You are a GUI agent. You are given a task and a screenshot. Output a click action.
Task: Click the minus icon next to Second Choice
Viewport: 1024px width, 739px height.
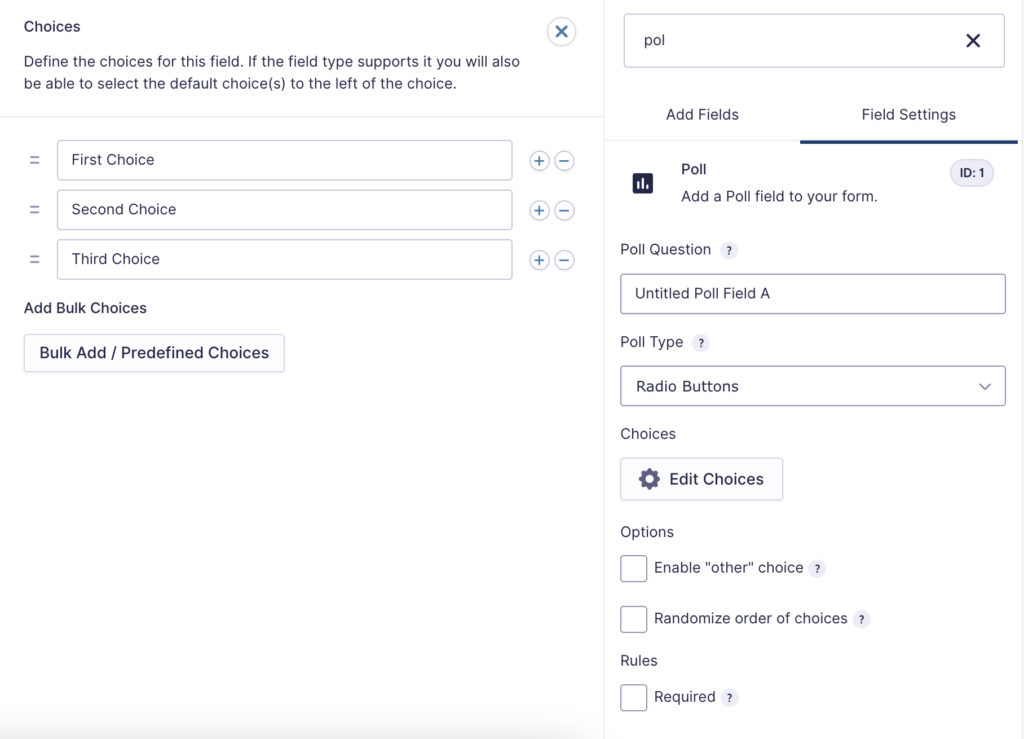tap(563, 210)
